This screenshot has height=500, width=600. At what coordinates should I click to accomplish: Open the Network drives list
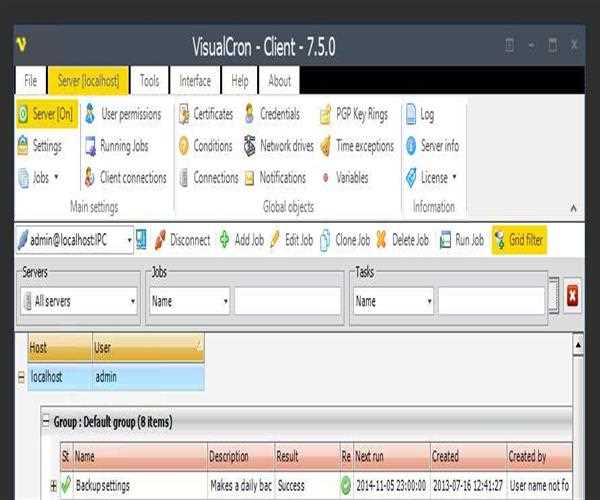[x=279, y=146]
